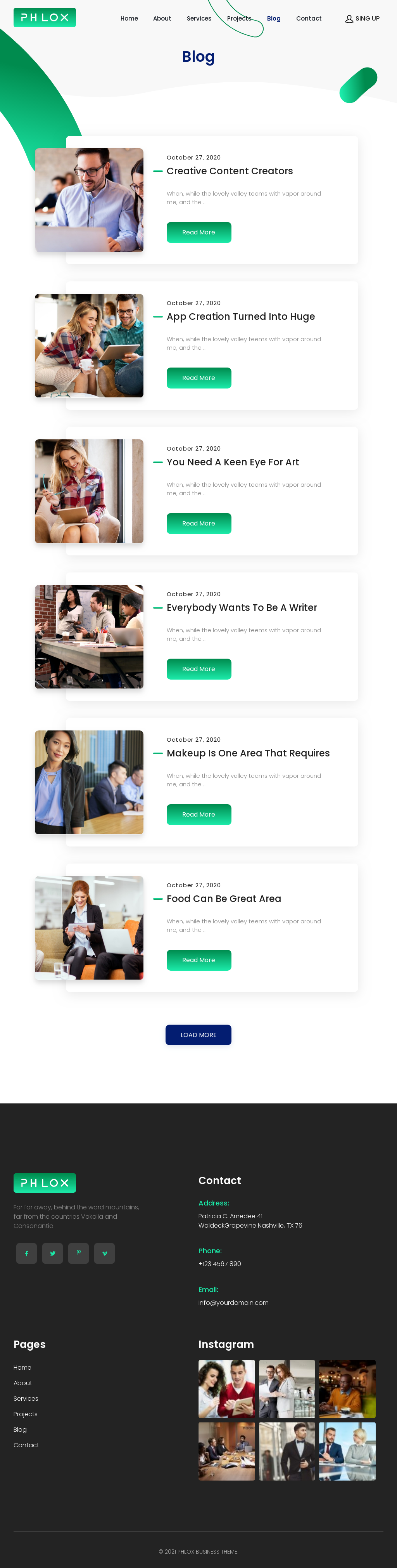Click the LOAD MORE button
397x1568 pixels.
pos(198,1035)
